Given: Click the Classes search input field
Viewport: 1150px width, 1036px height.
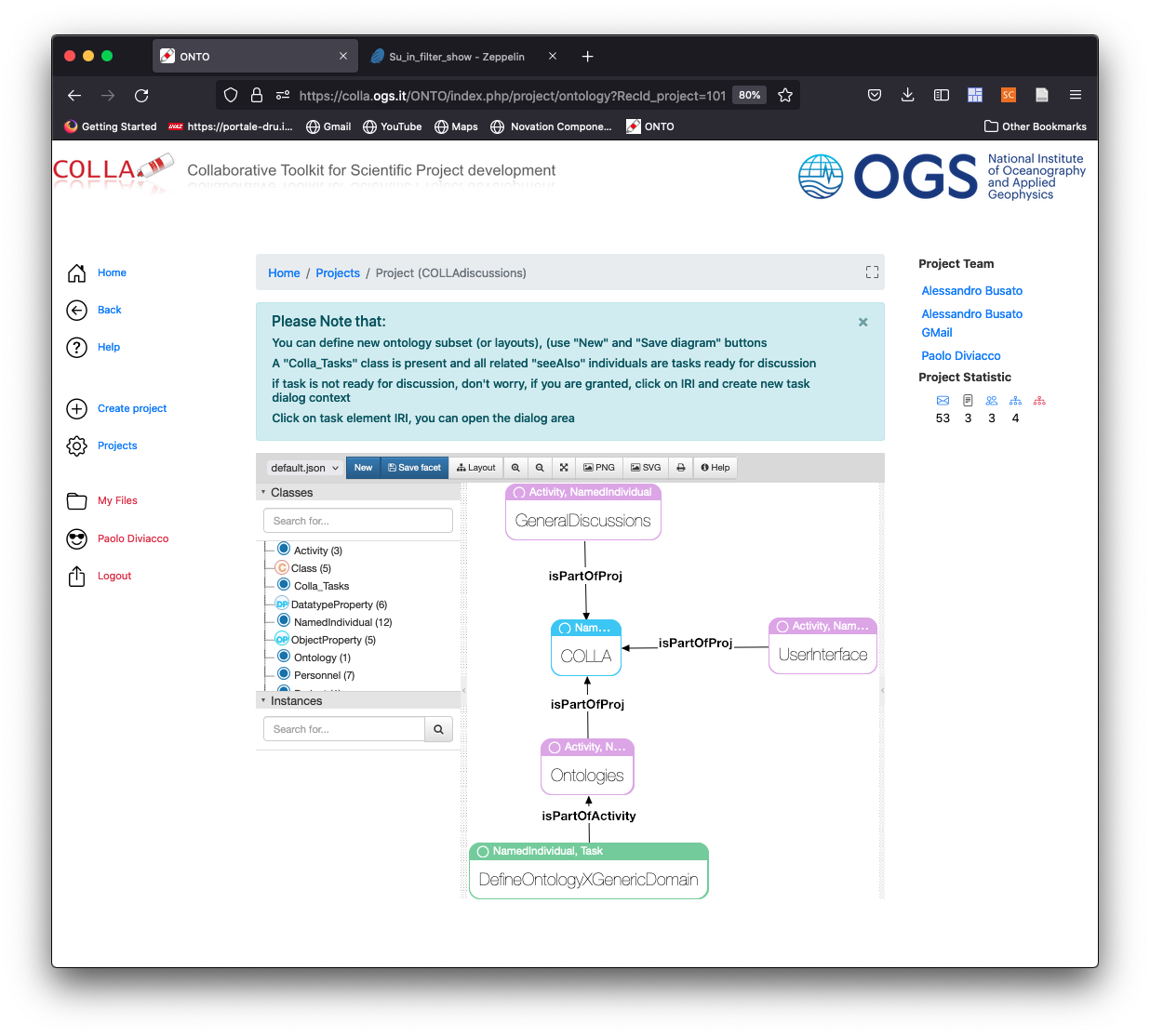Looking at the screenshot, I should tap(358, 521).
